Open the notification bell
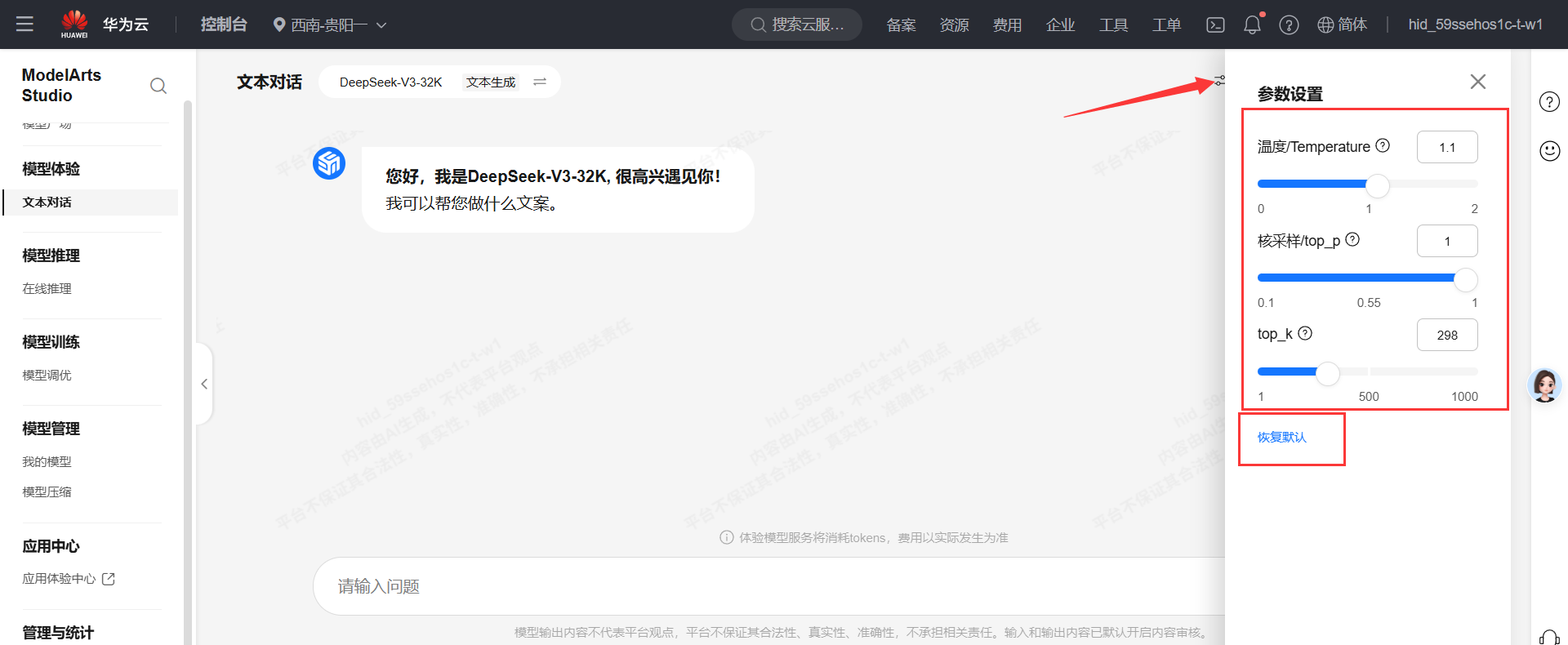The width and height of the screenshot is (1568, 645). click(x=1252, y=24)
